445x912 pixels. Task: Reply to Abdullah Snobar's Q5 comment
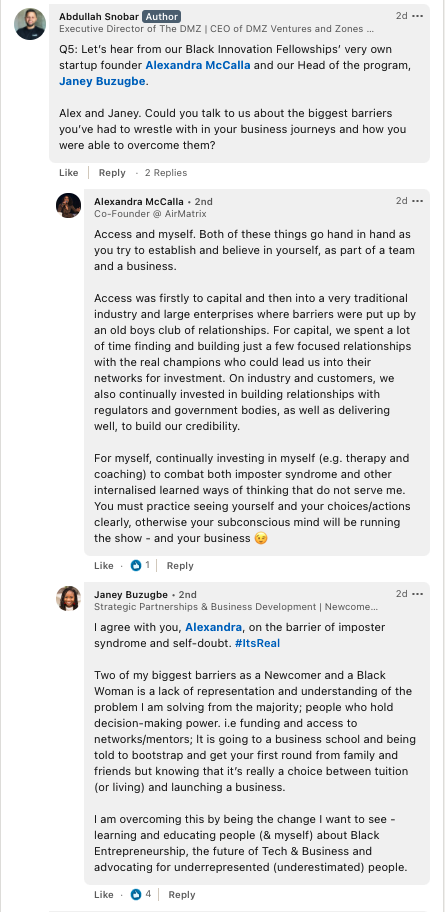click(x=112, y=173)
